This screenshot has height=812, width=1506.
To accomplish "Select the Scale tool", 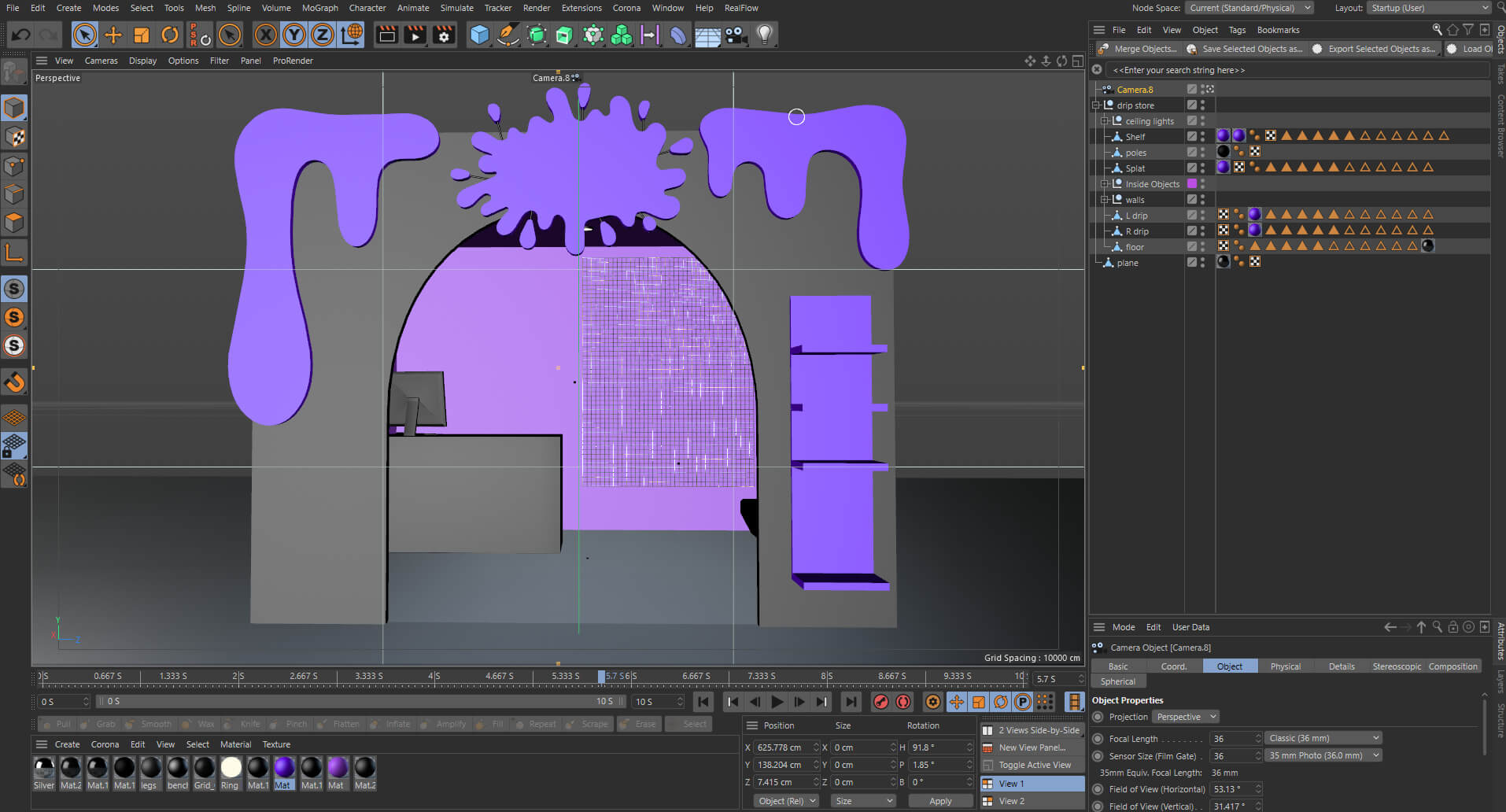I will (142, 35).
